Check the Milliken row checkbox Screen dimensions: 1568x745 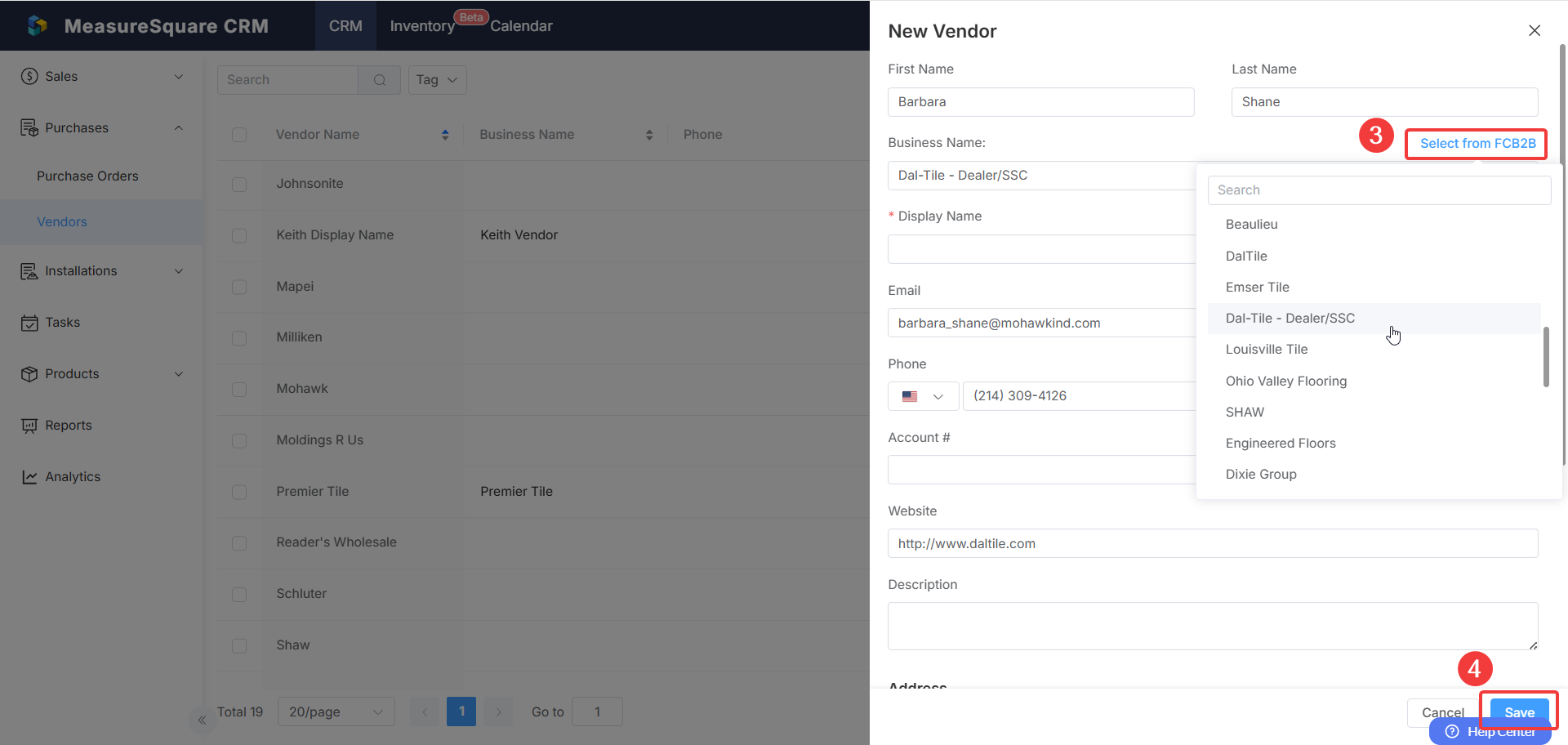coord(239,337)
